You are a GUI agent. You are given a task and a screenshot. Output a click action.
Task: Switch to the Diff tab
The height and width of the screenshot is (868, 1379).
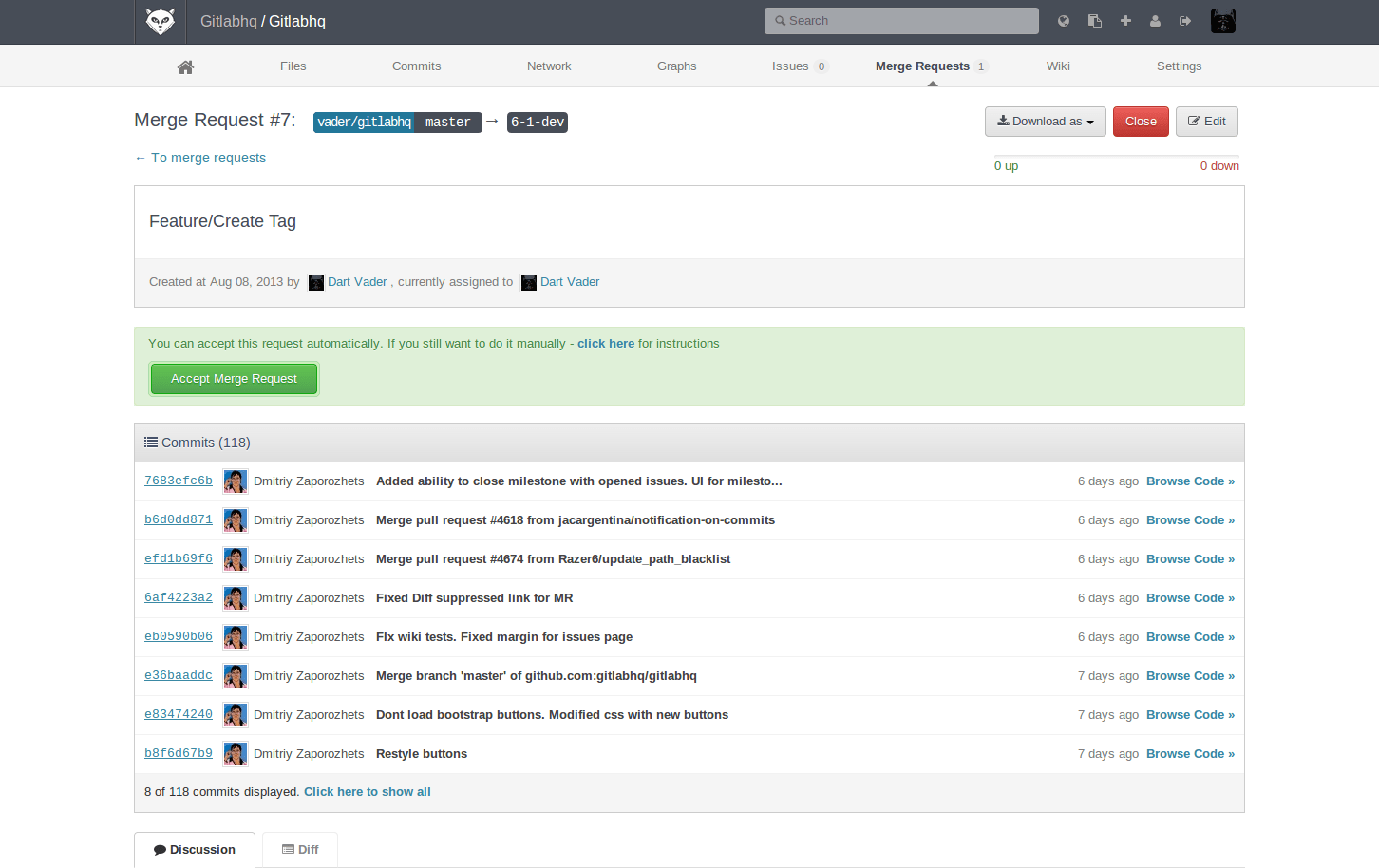[299, 849]
